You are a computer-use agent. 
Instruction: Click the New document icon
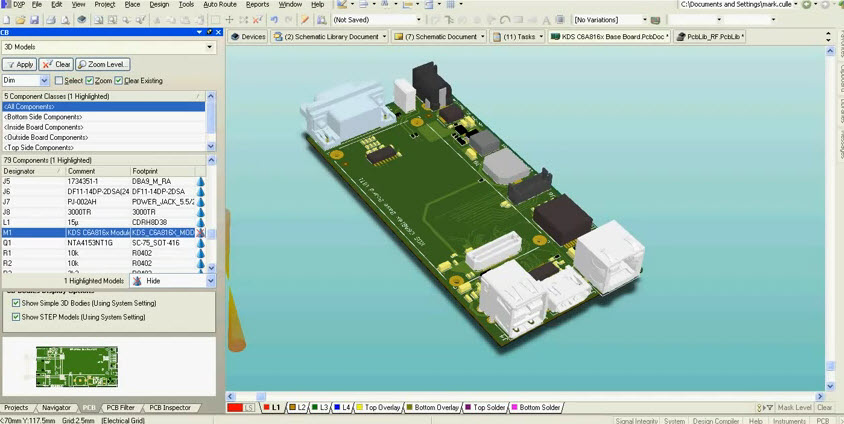6,20
